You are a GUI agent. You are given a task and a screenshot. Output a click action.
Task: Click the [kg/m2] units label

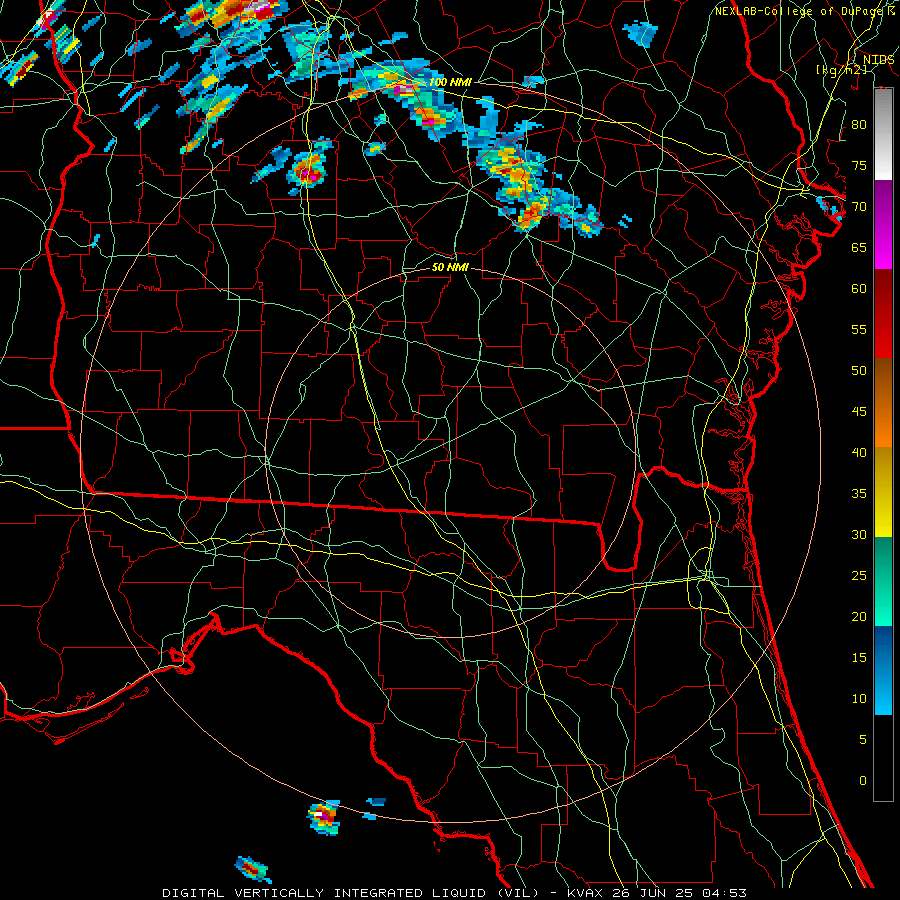(x=841, y=70)
